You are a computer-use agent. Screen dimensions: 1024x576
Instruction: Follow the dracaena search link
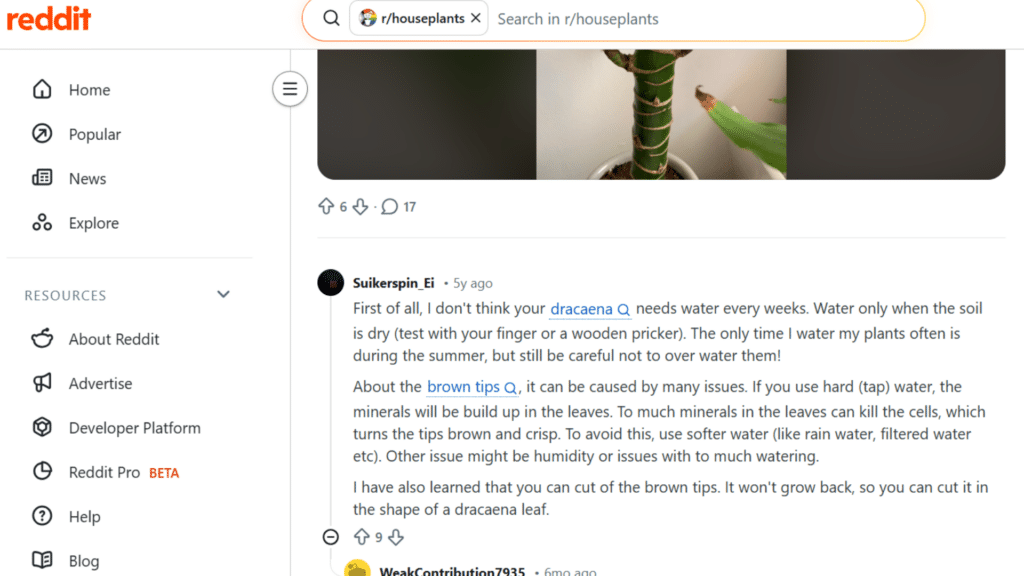point(582,308)
